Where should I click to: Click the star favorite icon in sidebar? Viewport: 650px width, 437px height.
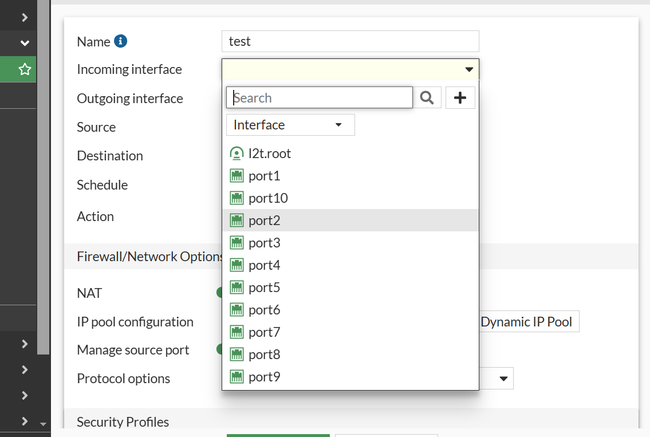click(25, 69)
